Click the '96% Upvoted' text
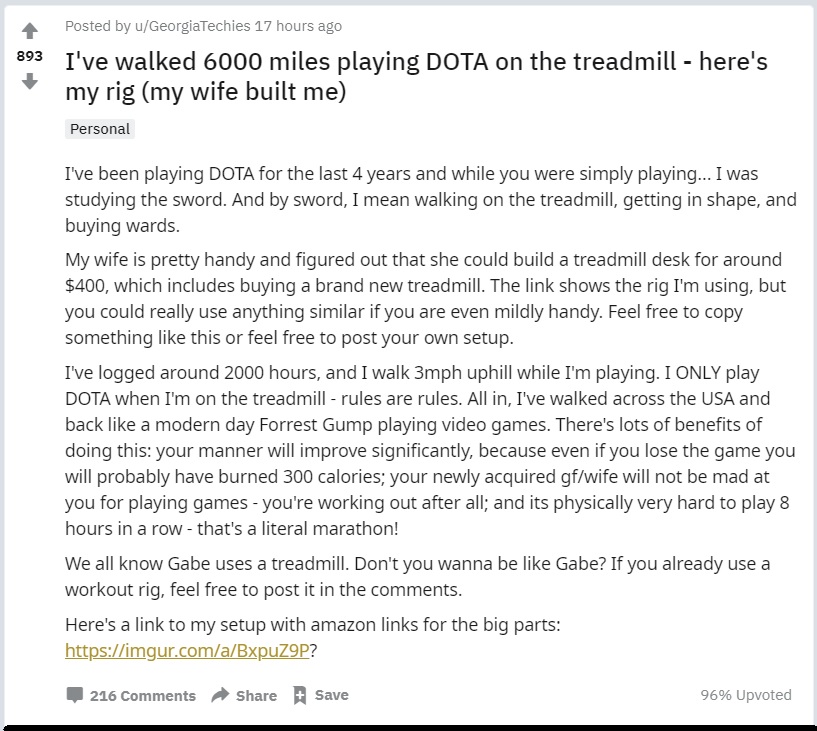Screen dimensions: 817x731 click(746, 694)
